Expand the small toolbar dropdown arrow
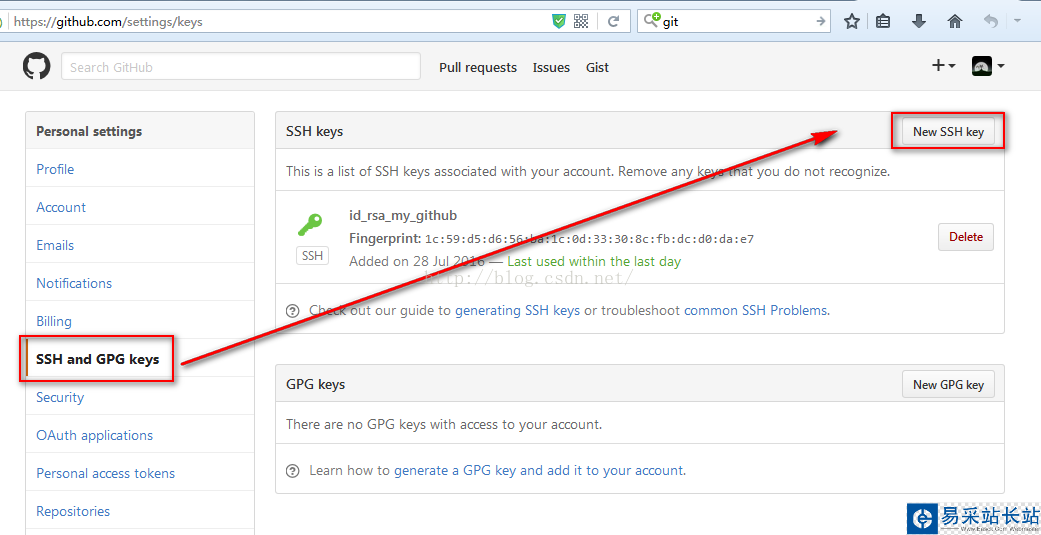Screen dimensions: 1041x535 [1017, 21]
